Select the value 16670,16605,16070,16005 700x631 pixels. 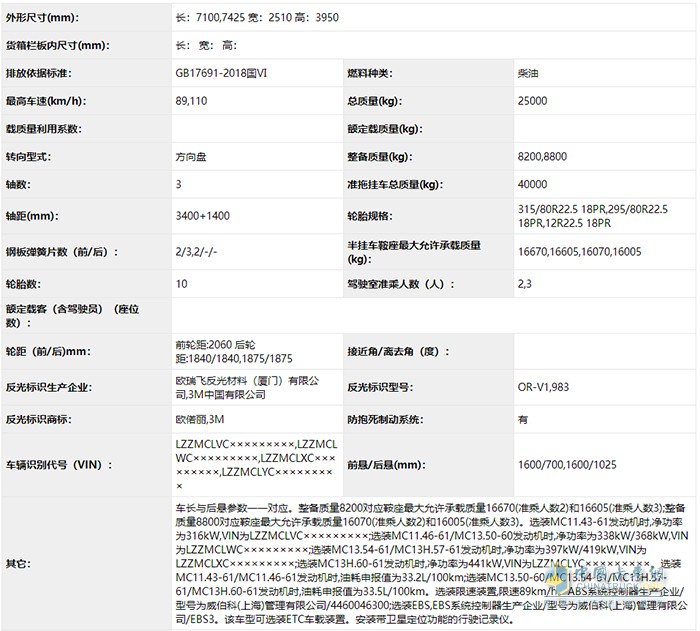click(579, 252)
